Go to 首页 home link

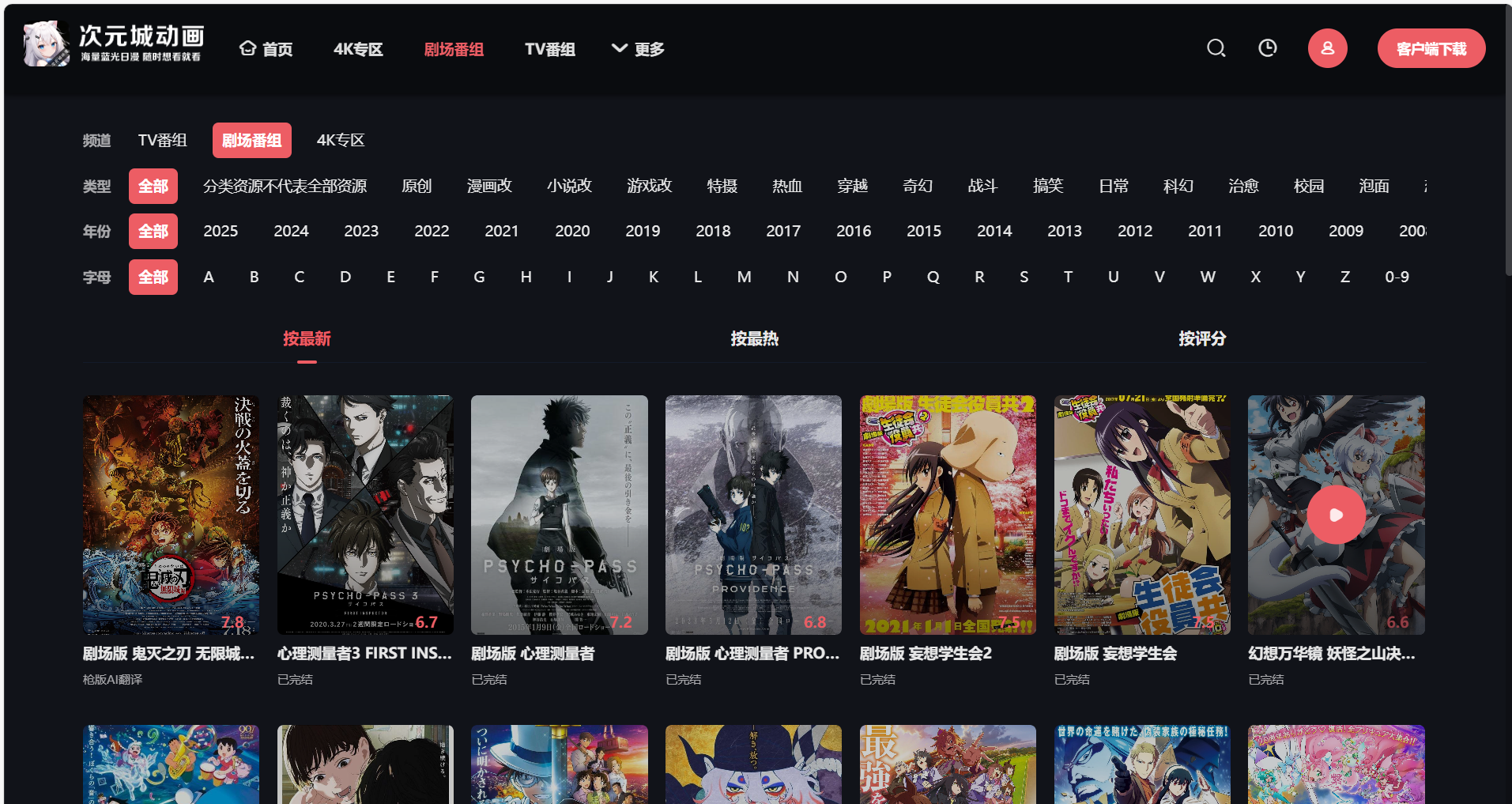click(266, 49)
